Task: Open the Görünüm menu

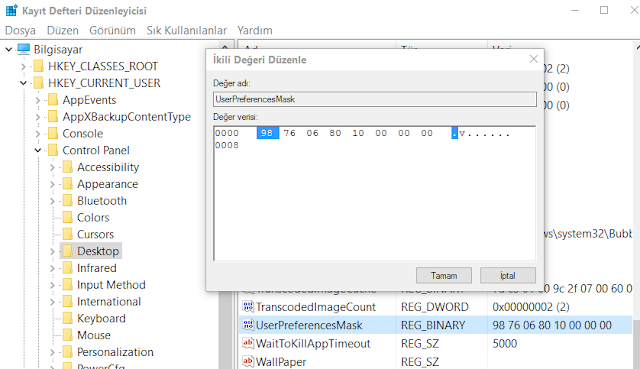Action: tap(112, 30)
